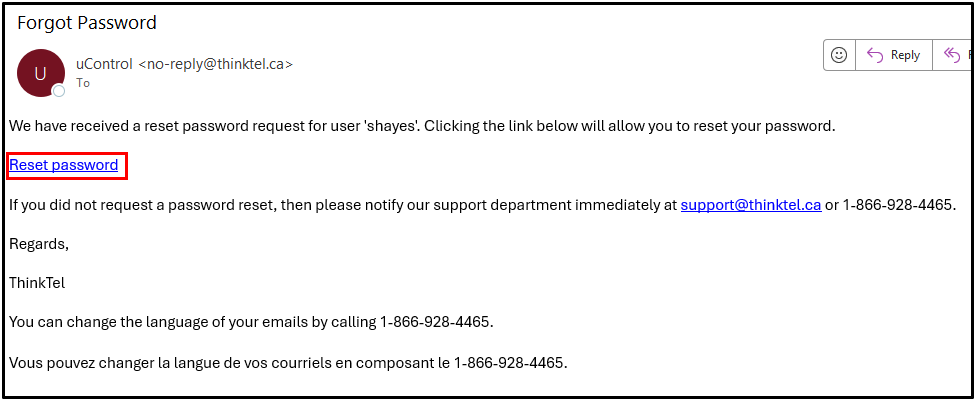Click the Reply All double-arrow icon
975x401 pixels.
tap(951, 55)
